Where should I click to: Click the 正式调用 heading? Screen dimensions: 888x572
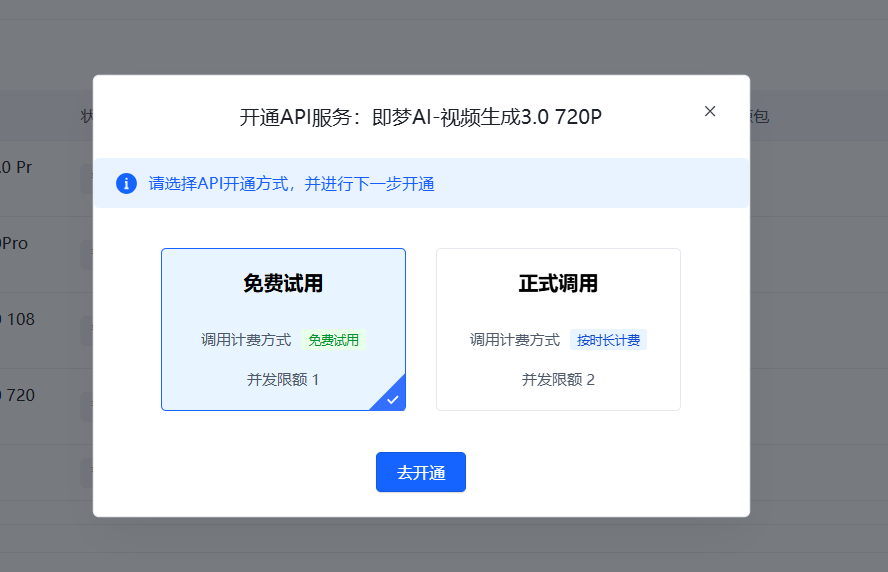pos(558,283)
